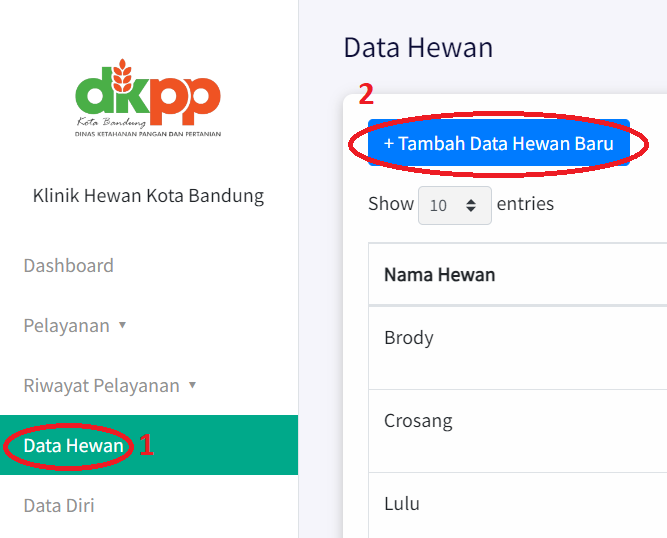The width and height of the screenshot is (667, 538).
Task: Click the red number 1 annotation
Action: 146,446
